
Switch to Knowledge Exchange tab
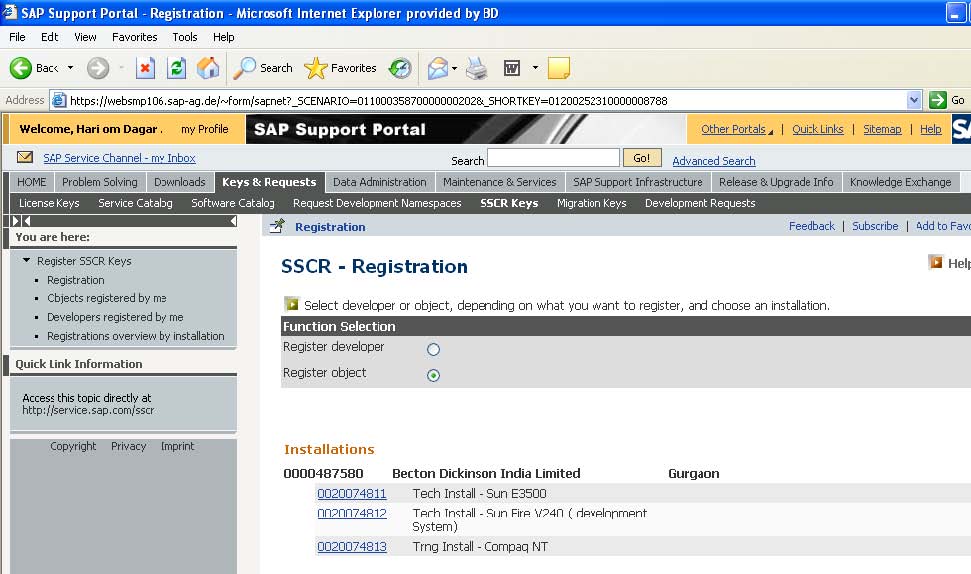point(900,182)
